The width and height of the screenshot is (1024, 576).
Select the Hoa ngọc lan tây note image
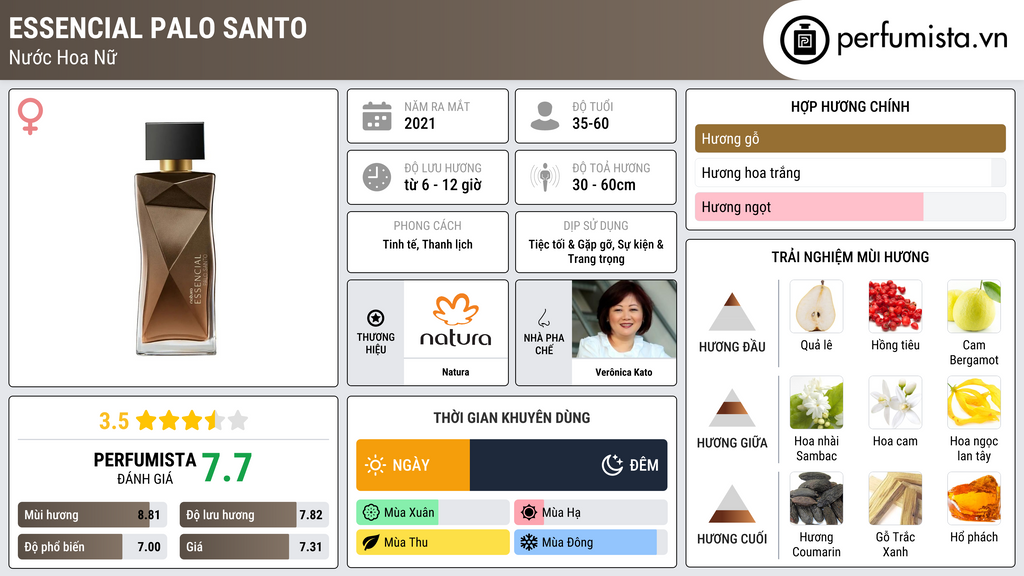pyautogui.click(x=974, y=402)
